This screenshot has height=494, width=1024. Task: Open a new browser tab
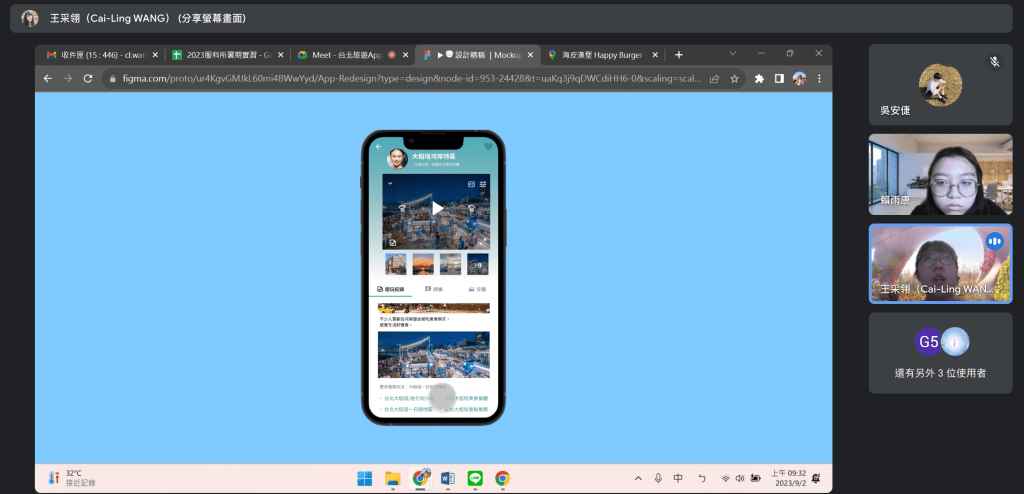pos(679,54)
